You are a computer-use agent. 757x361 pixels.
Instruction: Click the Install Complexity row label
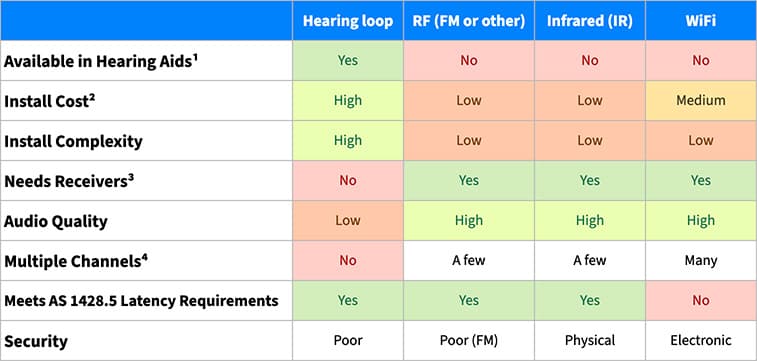(x=73, y=141)
